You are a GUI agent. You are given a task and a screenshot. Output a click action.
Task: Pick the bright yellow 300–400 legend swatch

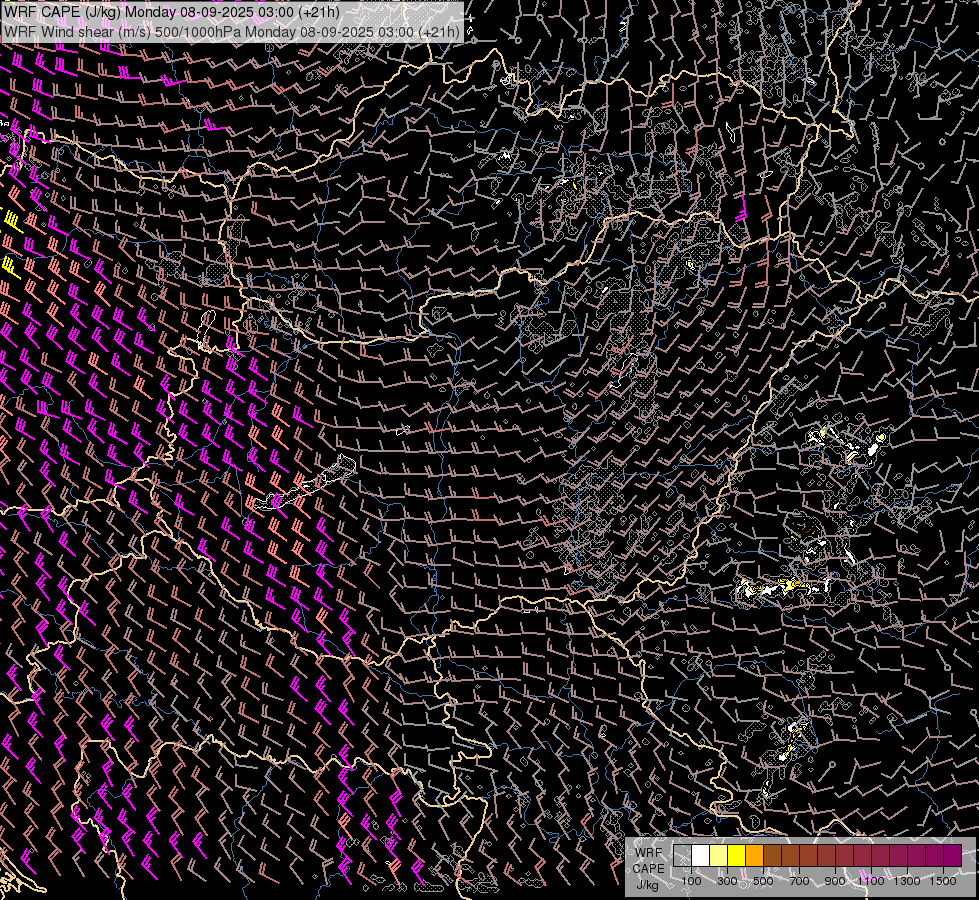736,855
